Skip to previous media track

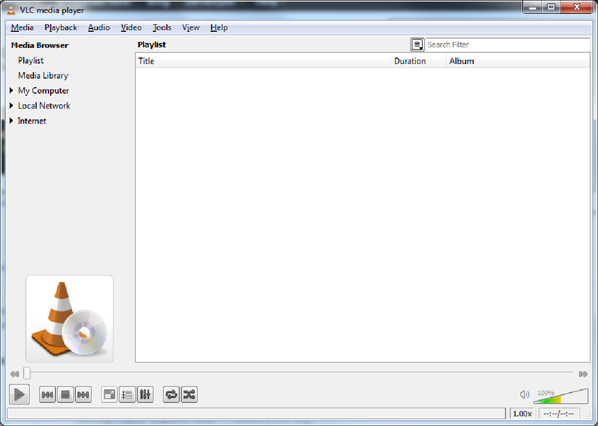(x=47, y=394)
